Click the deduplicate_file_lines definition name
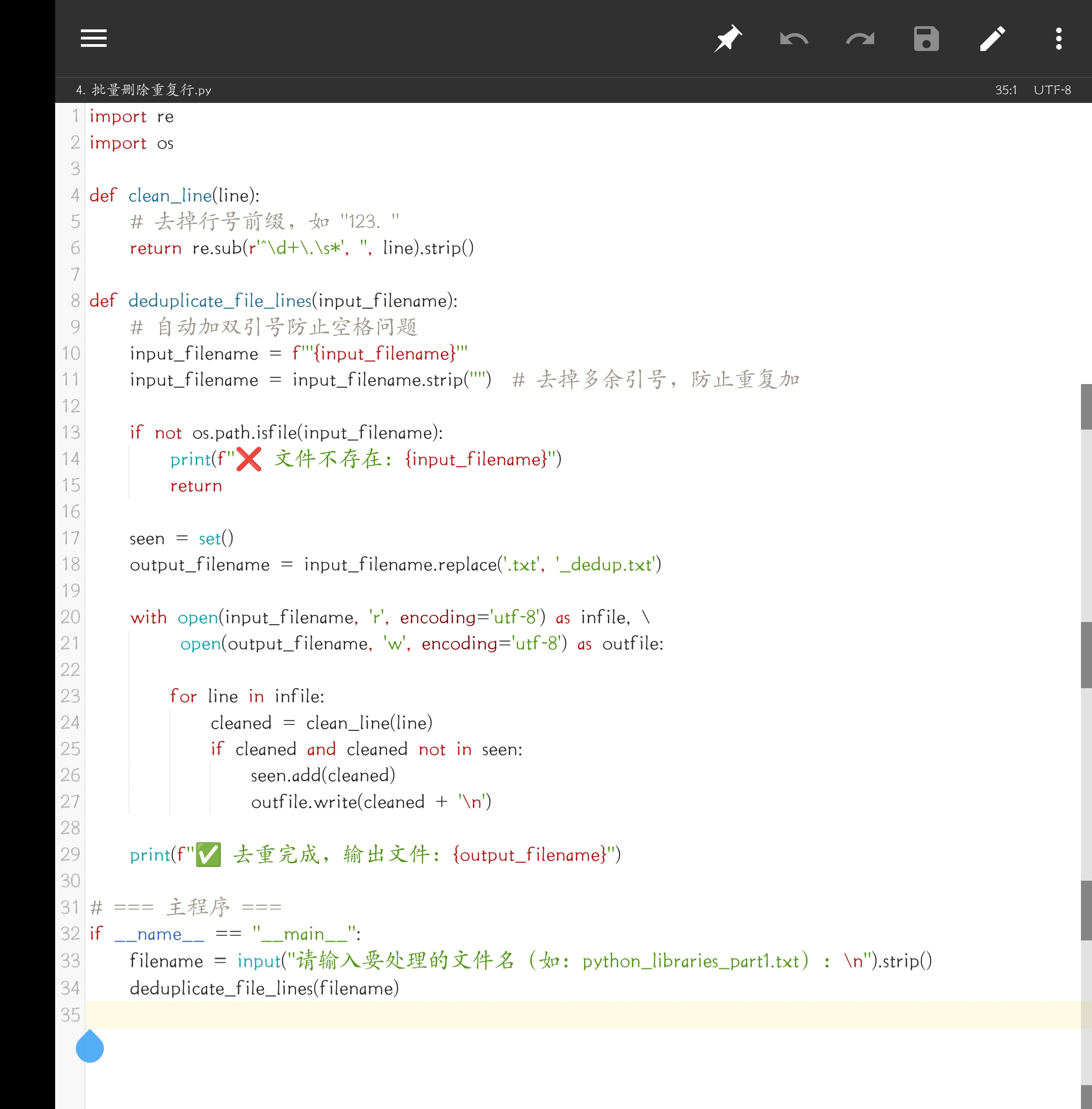Screen dimensions: 1092x1109 pos(220,300)
